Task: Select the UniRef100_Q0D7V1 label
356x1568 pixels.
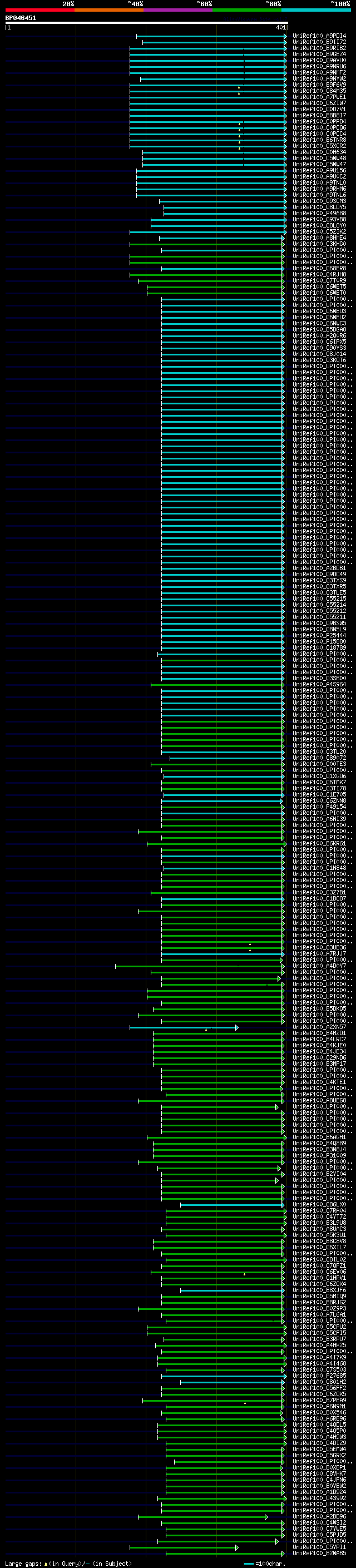Action: pos(319,110)
